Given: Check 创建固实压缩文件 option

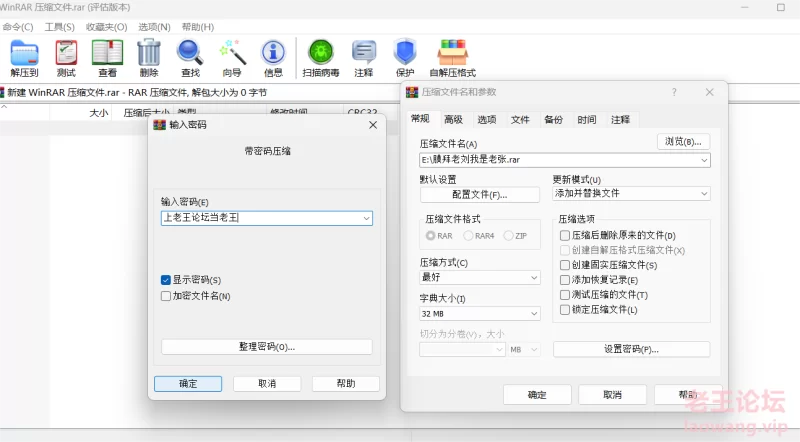Looking at the screenshot, I should tap(565, 265).
